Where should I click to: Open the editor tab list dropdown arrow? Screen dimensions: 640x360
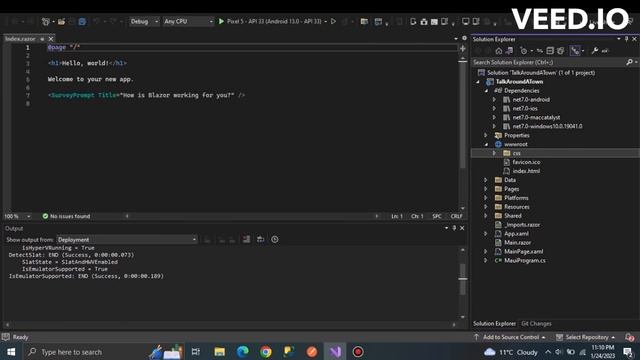(x=456, y=38)
